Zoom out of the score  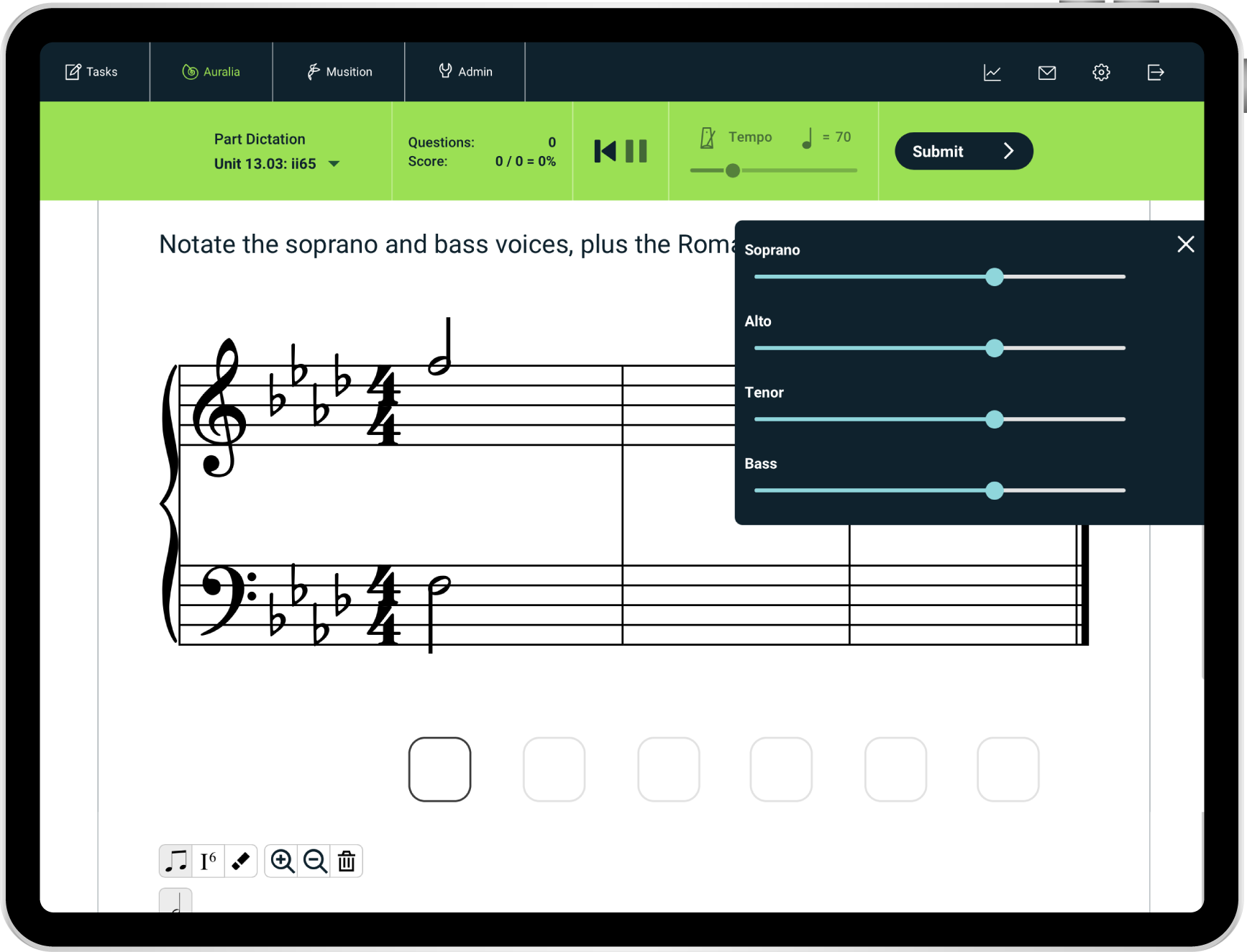(x=315, y=861)
